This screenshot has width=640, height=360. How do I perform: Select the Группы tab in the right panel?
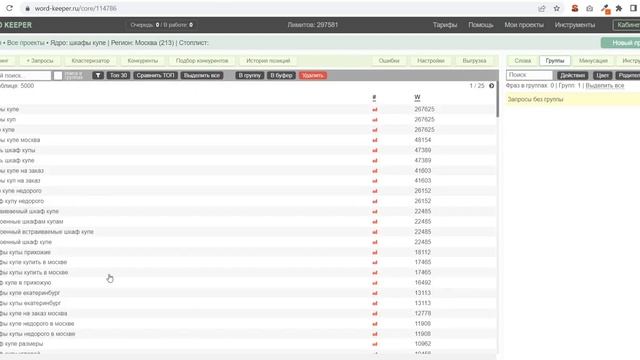tap(555, 61)
